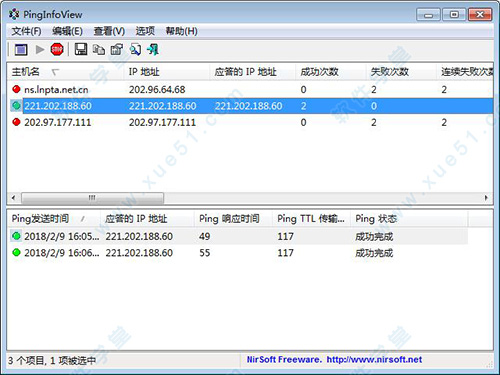The height and width of the screenshot is (375, 500).
Task: Click the 2018/2/9 16:06 ping entry
Action: (x=62, y=253)
